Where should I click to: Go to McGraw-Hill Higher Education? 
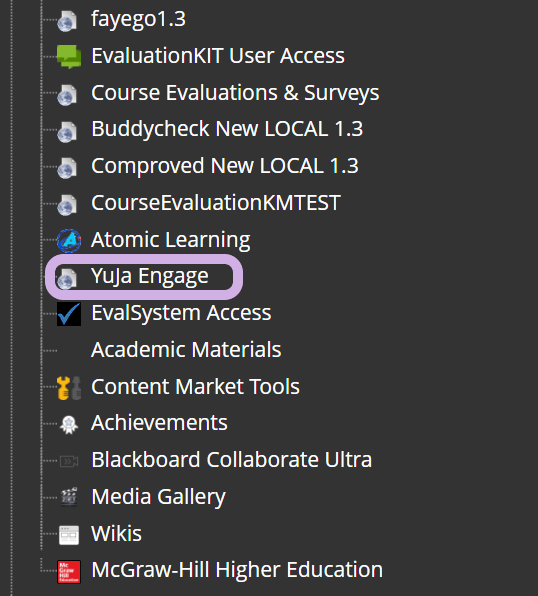pyautogui.click(x=237, y=570)
